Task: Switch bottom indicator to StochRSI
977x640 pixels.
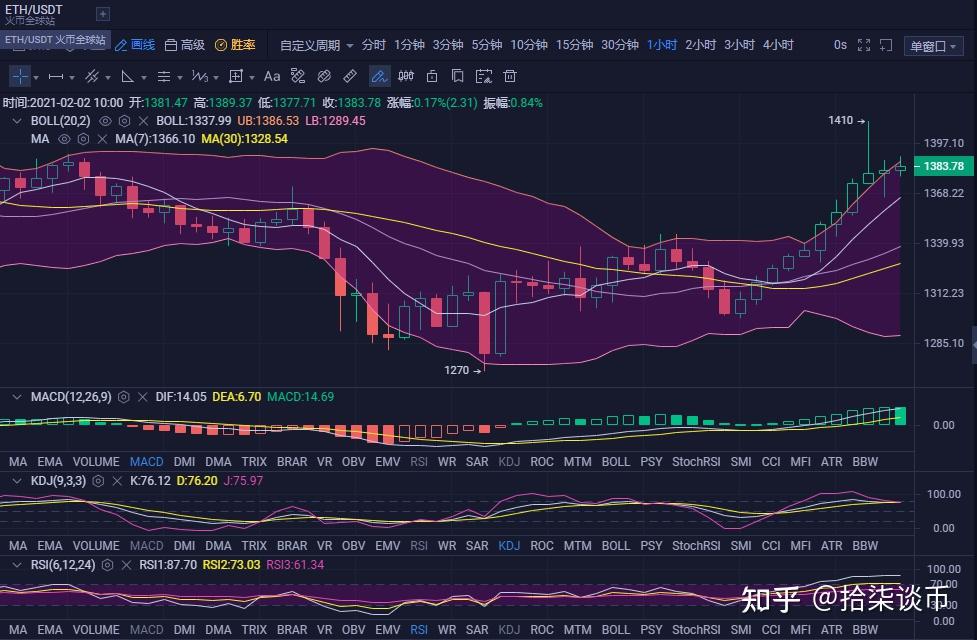Action: pos(696,627)
